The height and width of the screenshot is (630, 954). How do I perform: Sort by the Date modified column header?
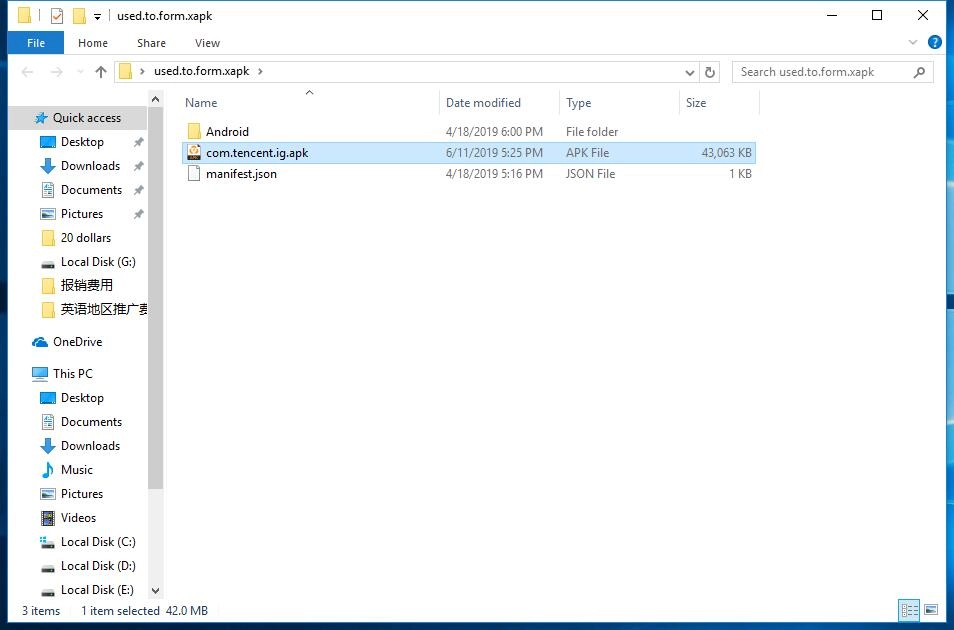pos(483,103)
